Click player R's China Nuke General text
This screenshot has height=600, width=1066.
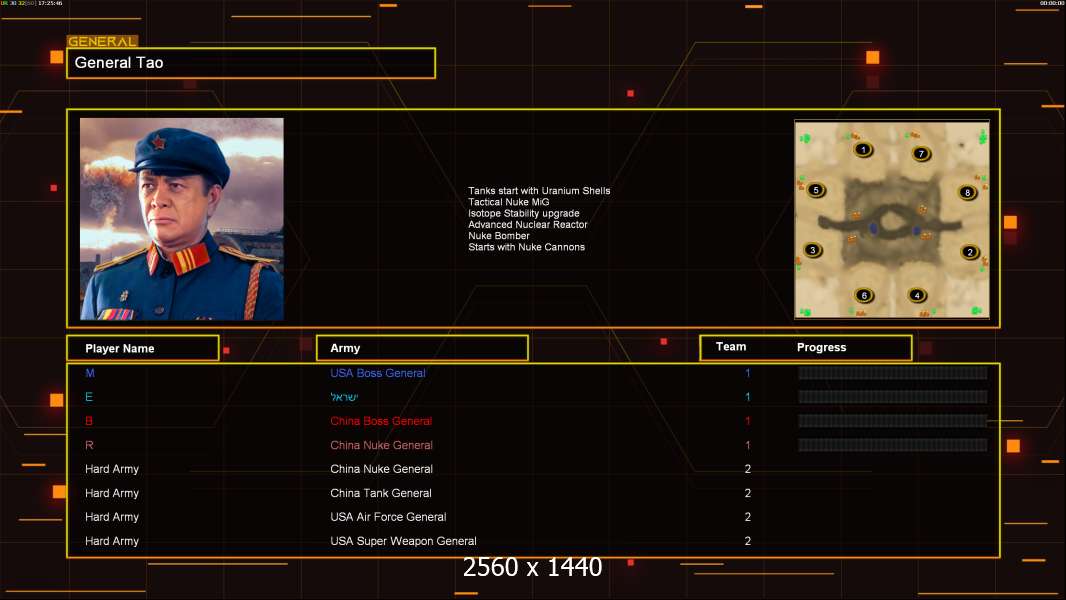point(381,445)
